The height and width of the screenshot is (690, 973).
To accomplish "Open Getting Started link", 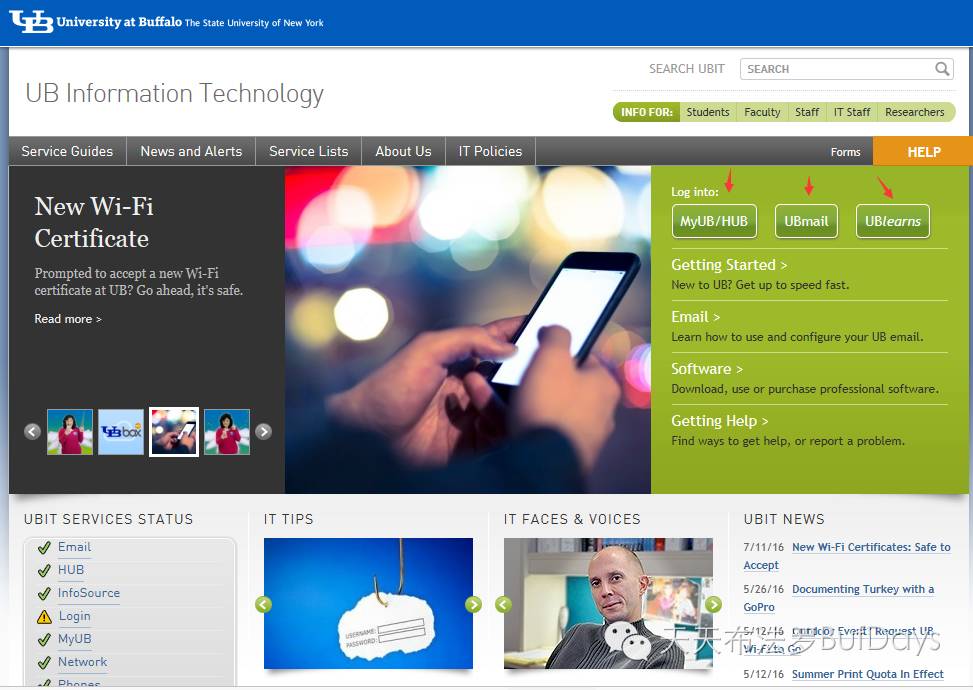I will click(x=729, y=265).
